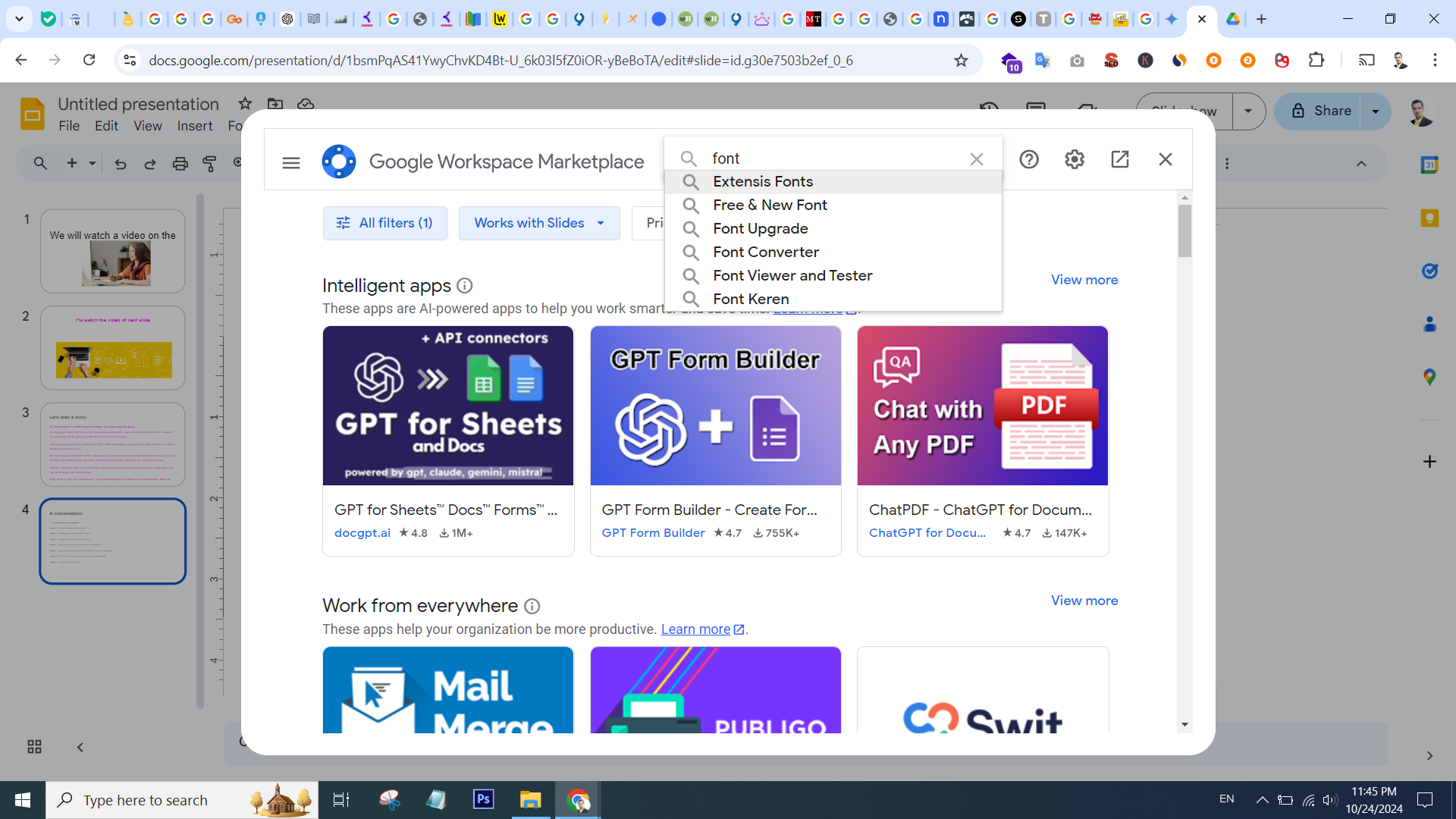The width and height of the screenshot is (1456, 819).
Task: Open Marketplace help icon
Action: 1029,159
